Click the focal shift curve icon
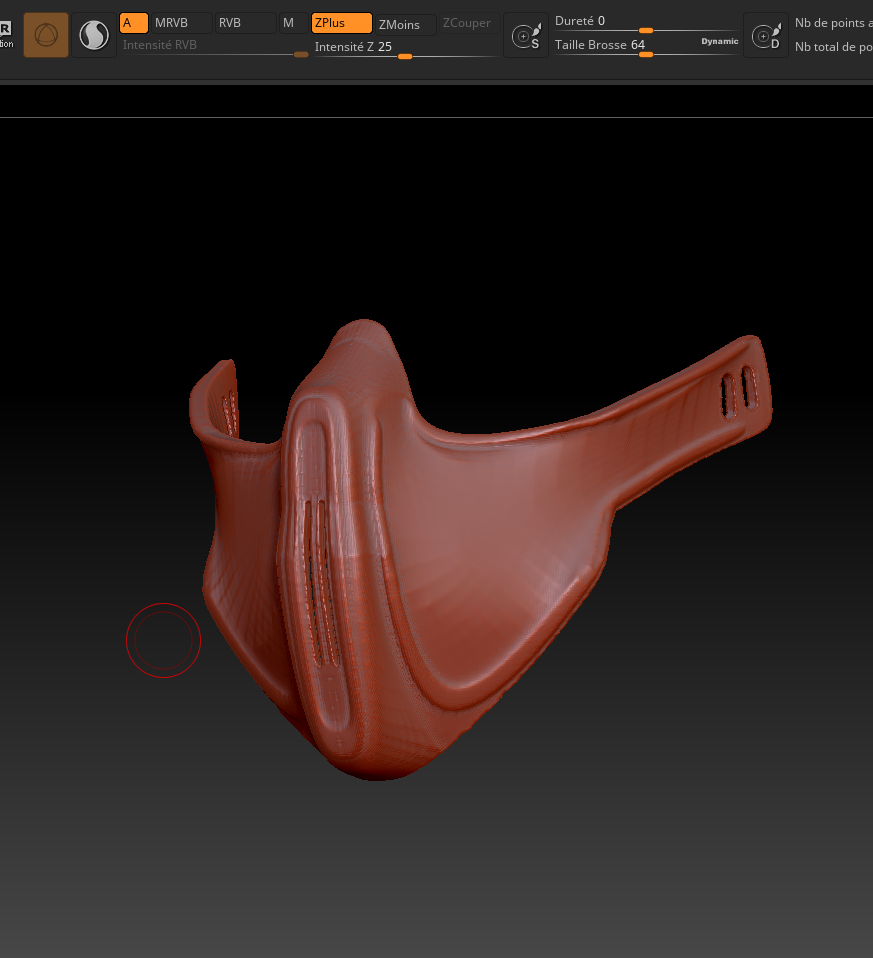The image size is (873, 958). [526, 34]
